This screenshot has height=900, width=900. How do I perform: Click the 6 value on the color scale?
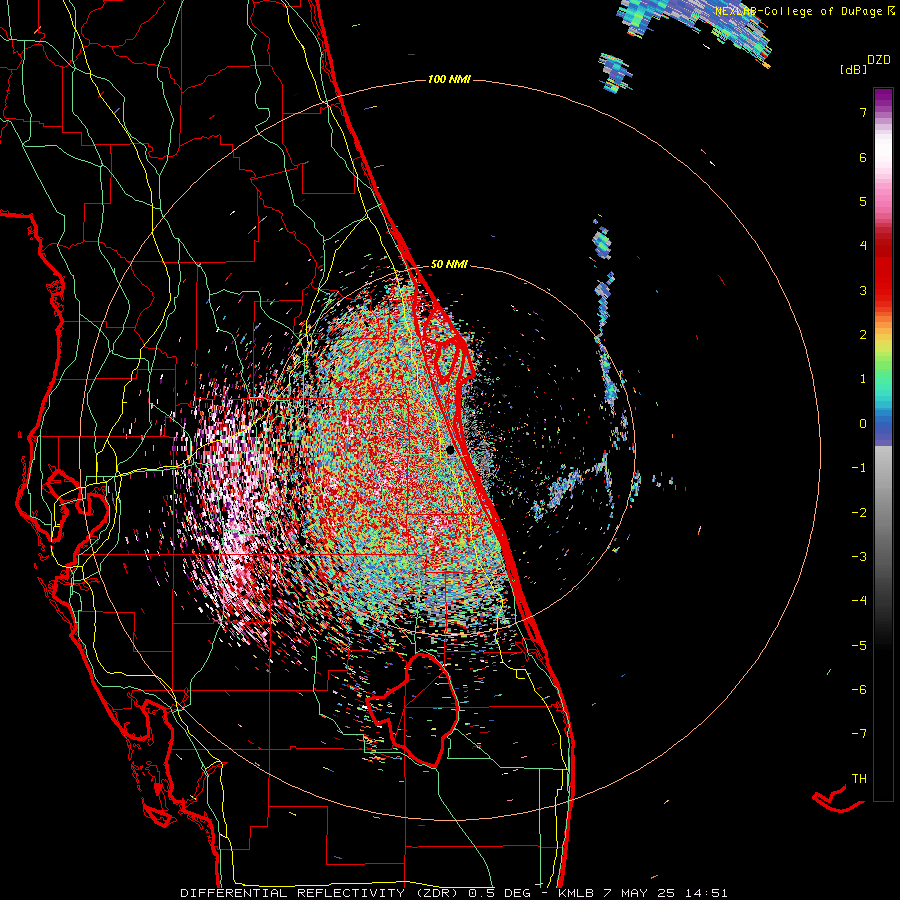point(863,157)
